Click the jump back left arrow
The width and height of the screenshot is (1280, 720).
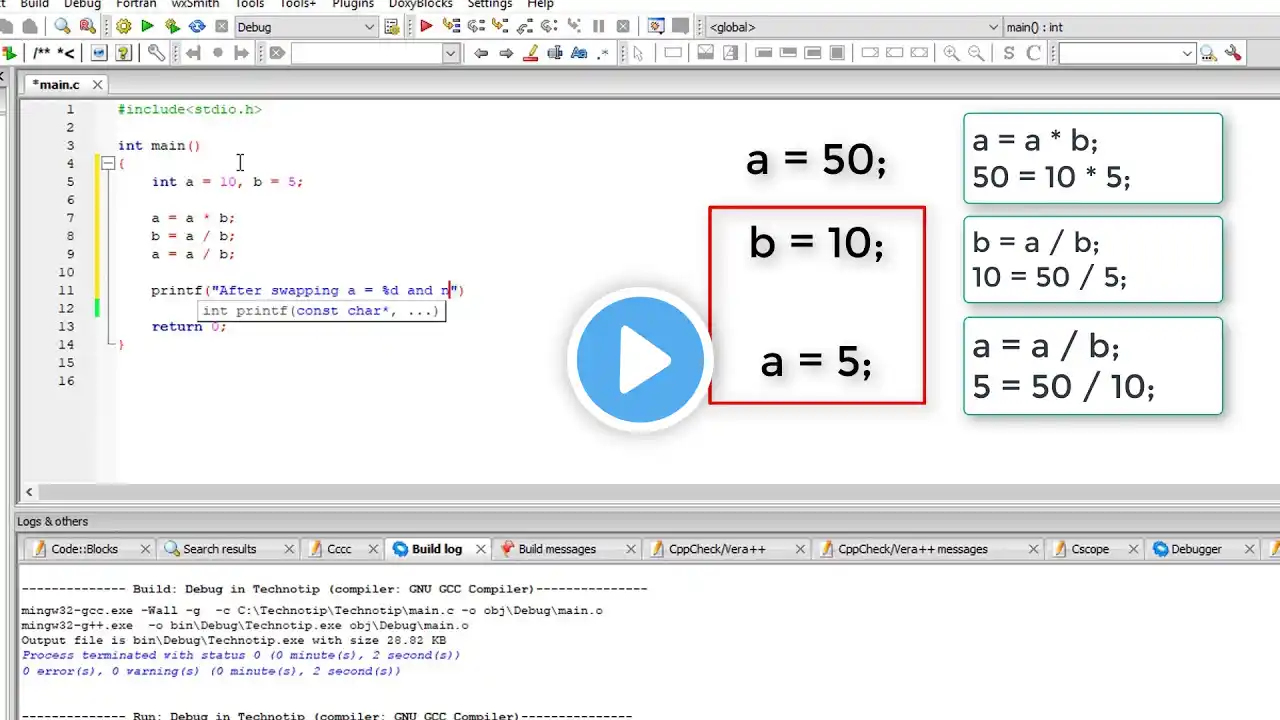tap(481, 53)
